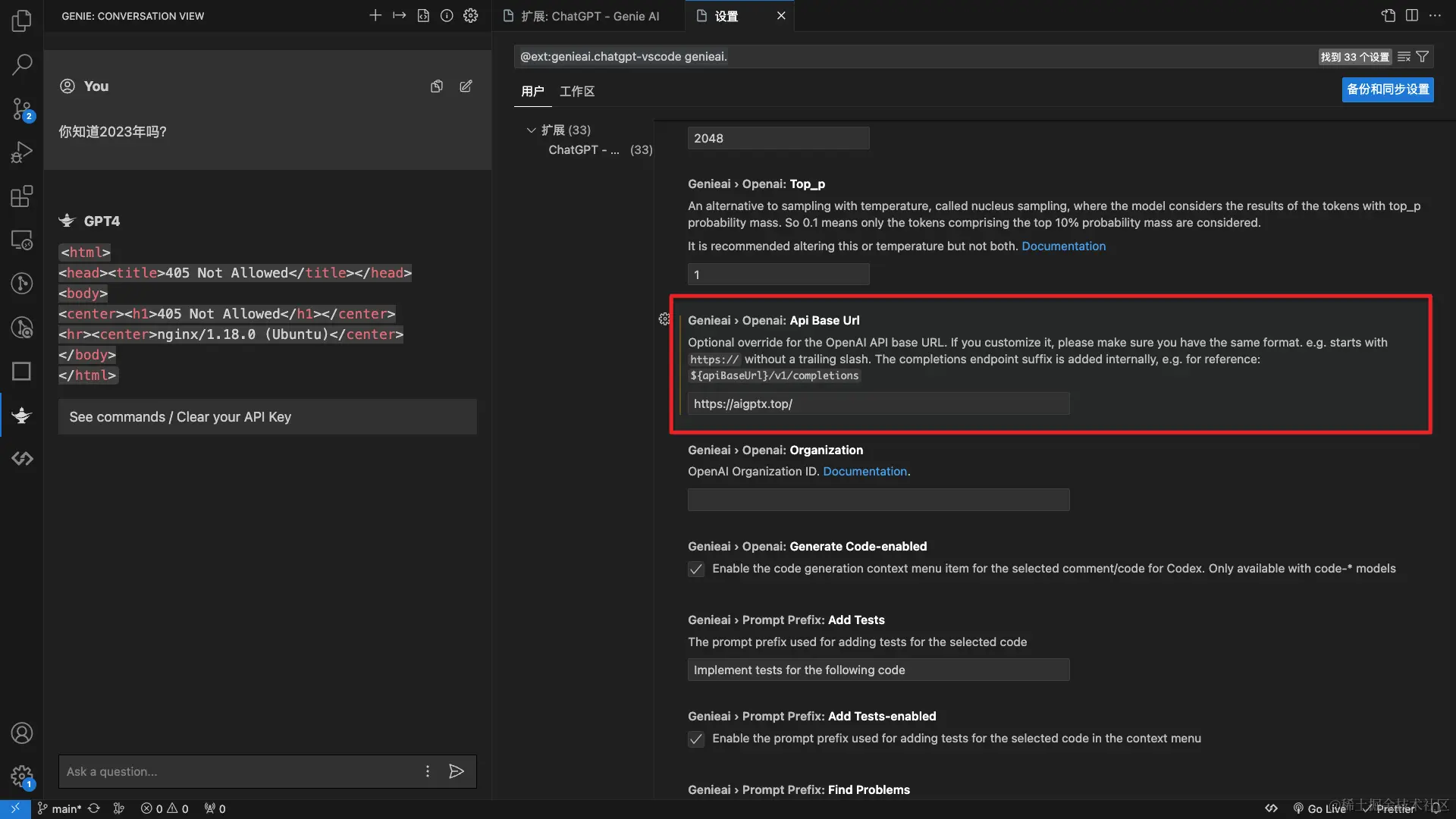Open Genie settings gear in panel header
The height and width of the screenshot is (819, 1456).
click(x=471, y=15)
